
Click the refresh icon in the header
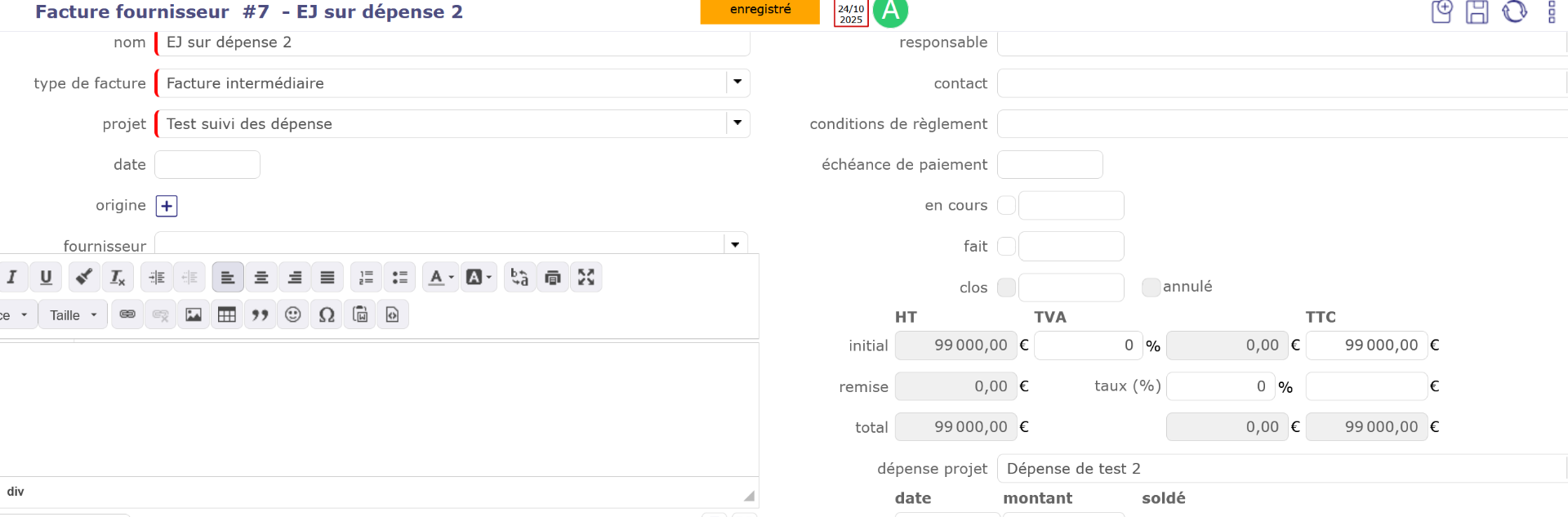pyautogui.click(x=1514, y=12)
